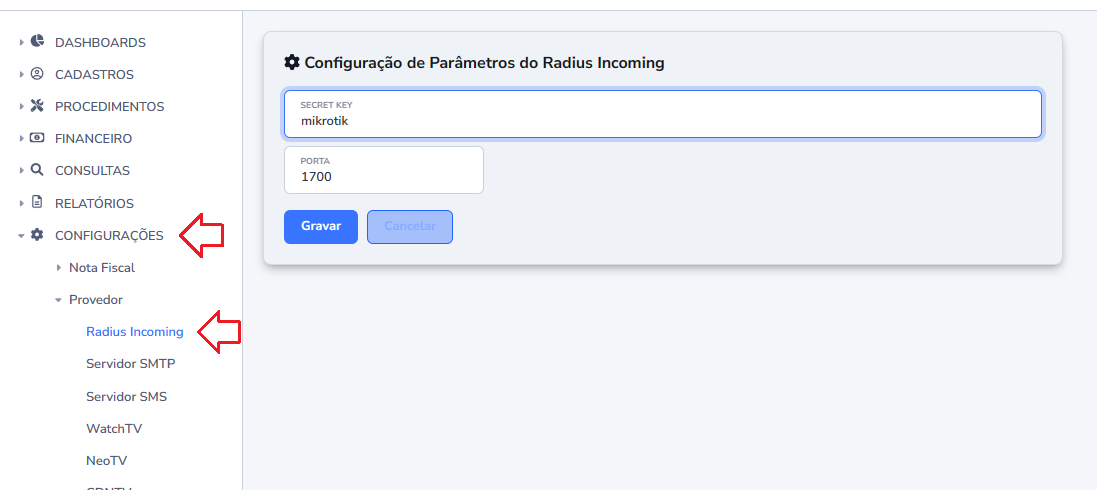Click the Procedimentos tools icon

(x=38, y=106)
